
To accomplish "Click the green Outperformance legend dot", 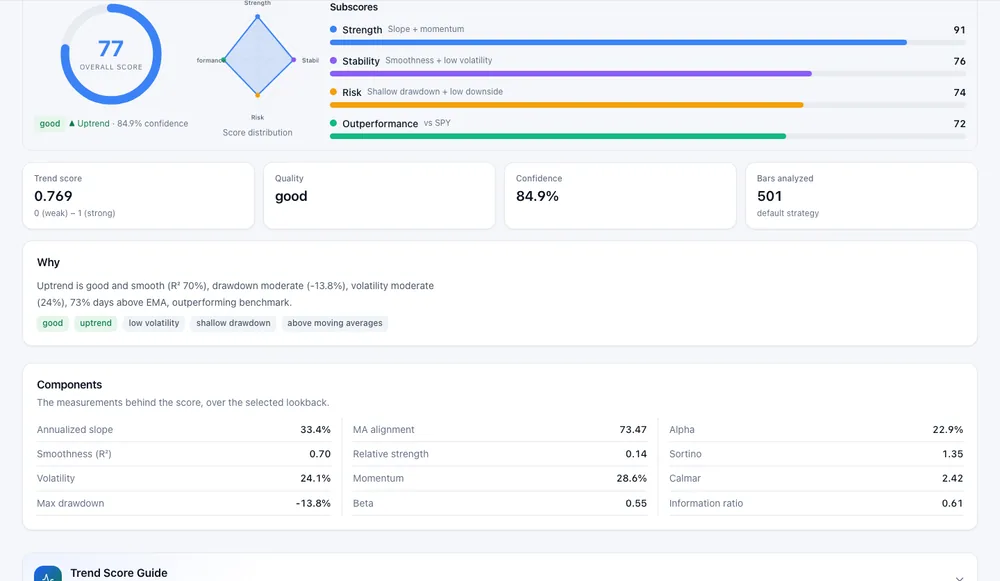I will [334, 123].
